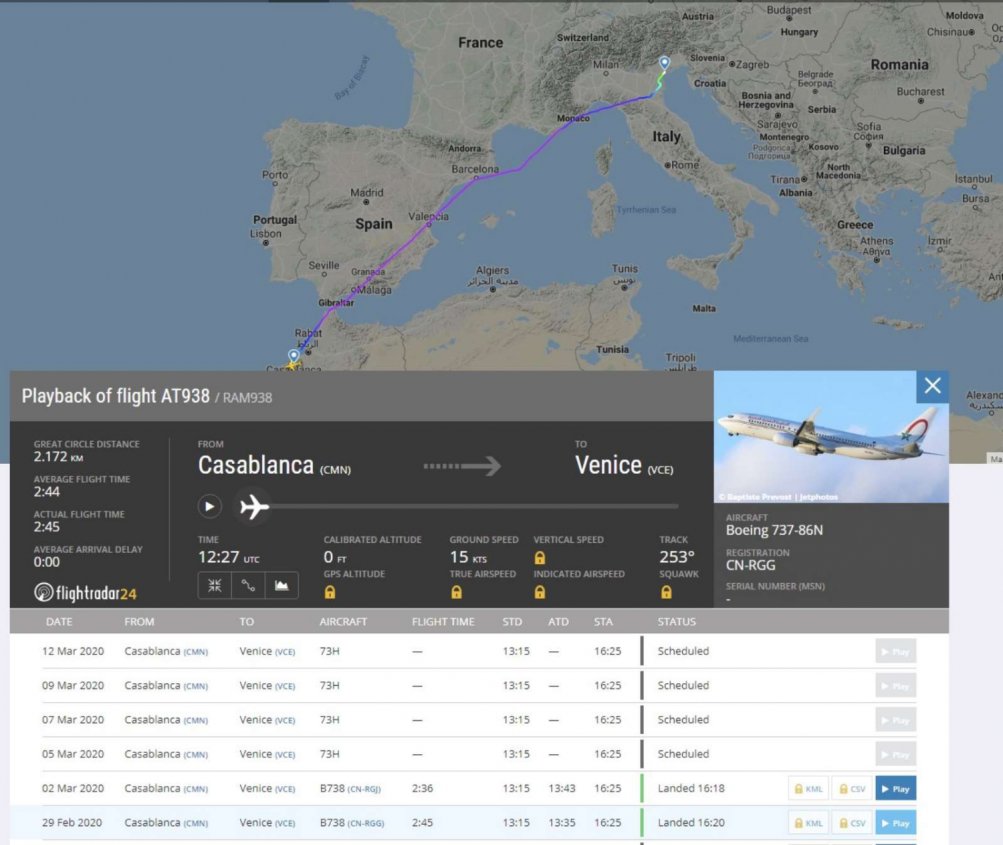Click the '0 FT' calibrated altitude value

click(x=335, y=557)
